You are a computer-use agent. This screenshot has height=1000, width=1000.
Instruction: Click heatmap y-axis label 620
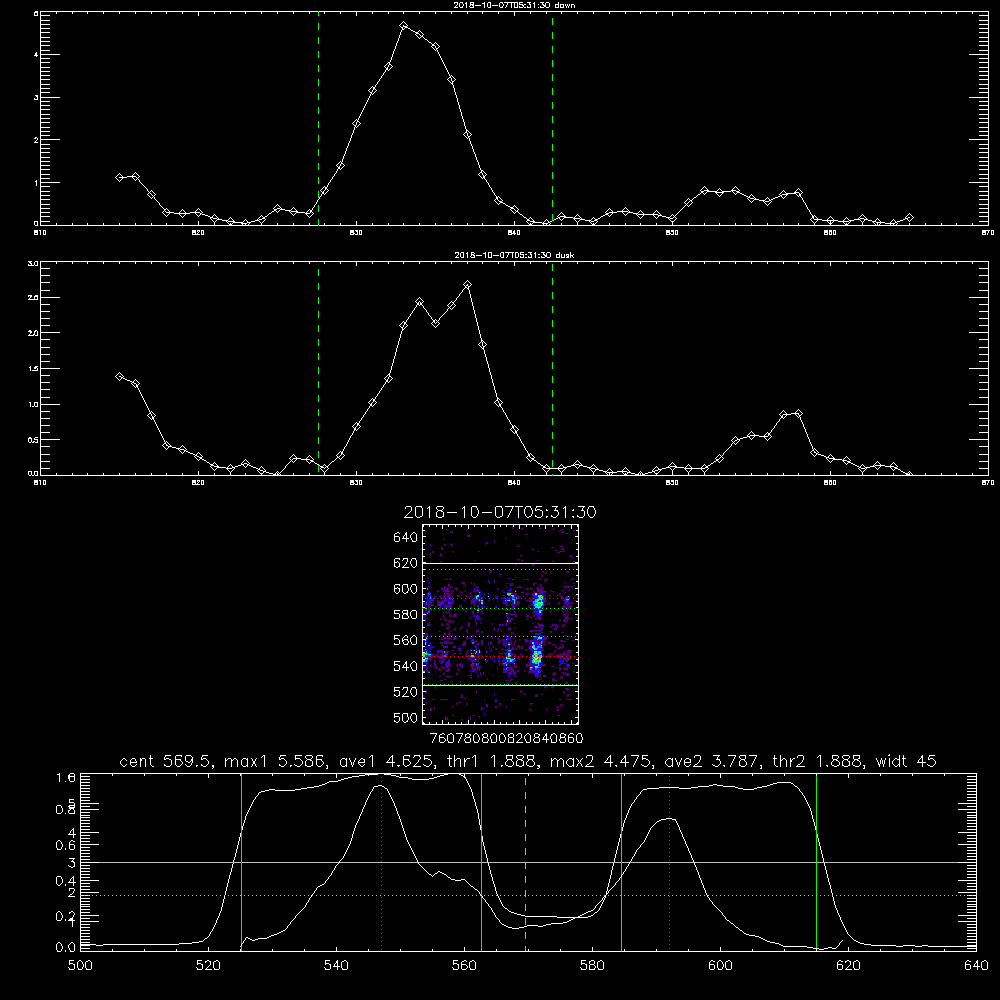pos(406,563)
